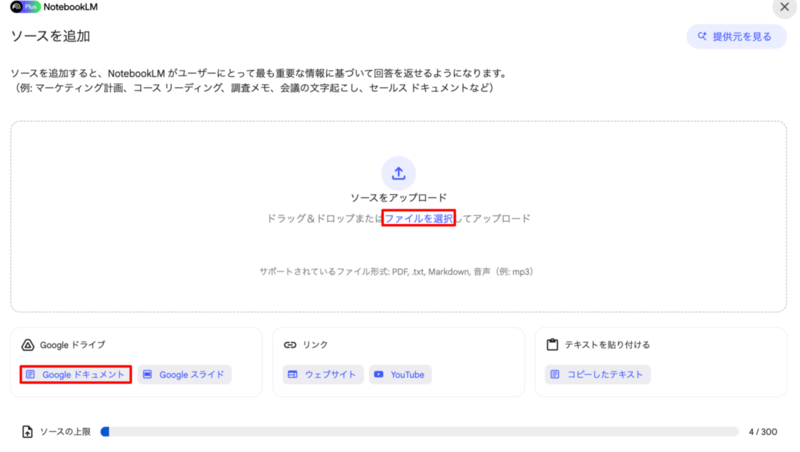The width and height of the screenshot is (800, 452).
Task: Click the link chain icon
Action: (x=290, y=345)
